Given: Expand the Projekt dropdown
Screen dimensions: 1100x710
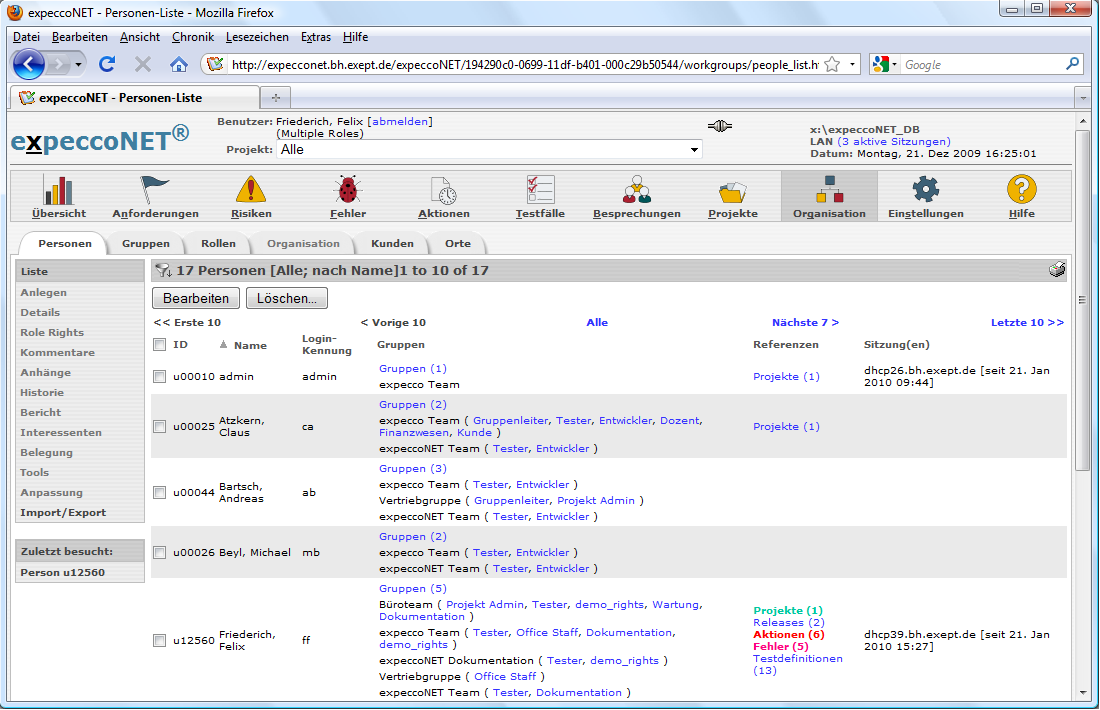Looking at the screenshot, I should point(694,150).
